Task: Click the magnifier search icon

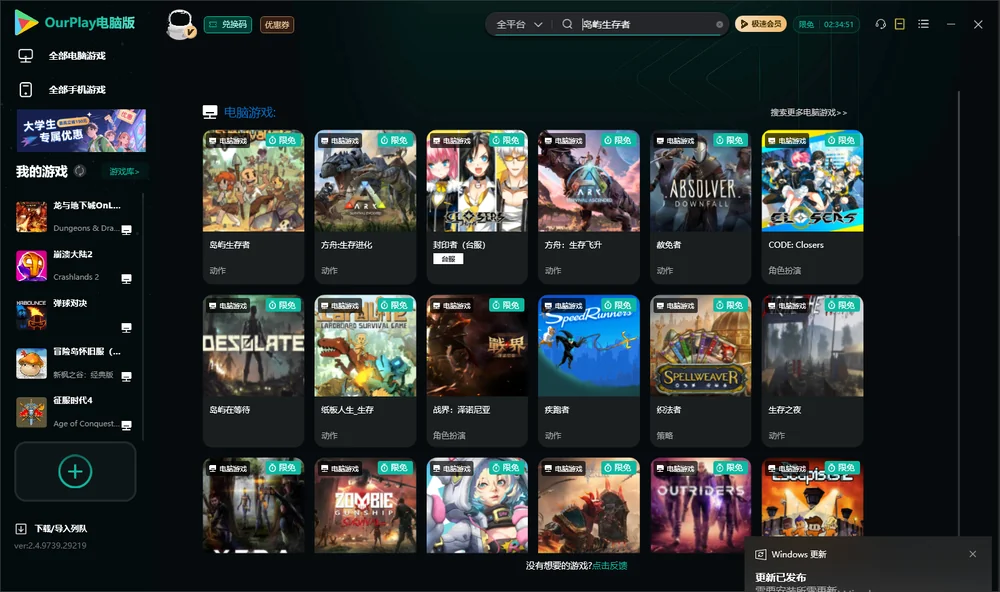Action: pos(567,24)
